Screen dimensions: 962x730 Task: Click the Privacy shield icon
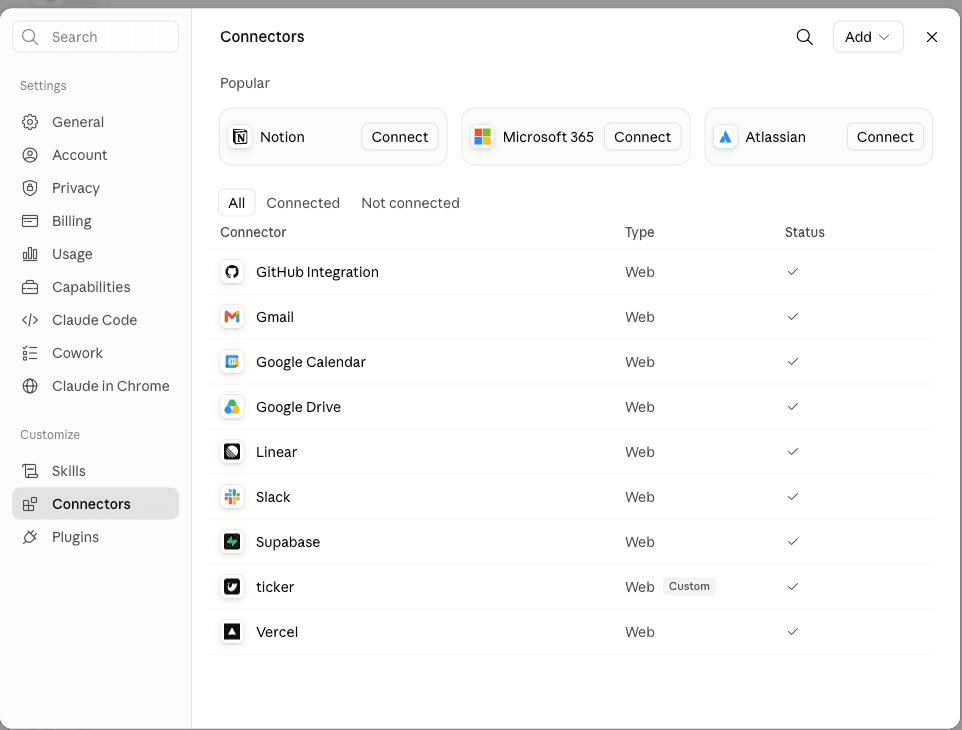(30, 188)
